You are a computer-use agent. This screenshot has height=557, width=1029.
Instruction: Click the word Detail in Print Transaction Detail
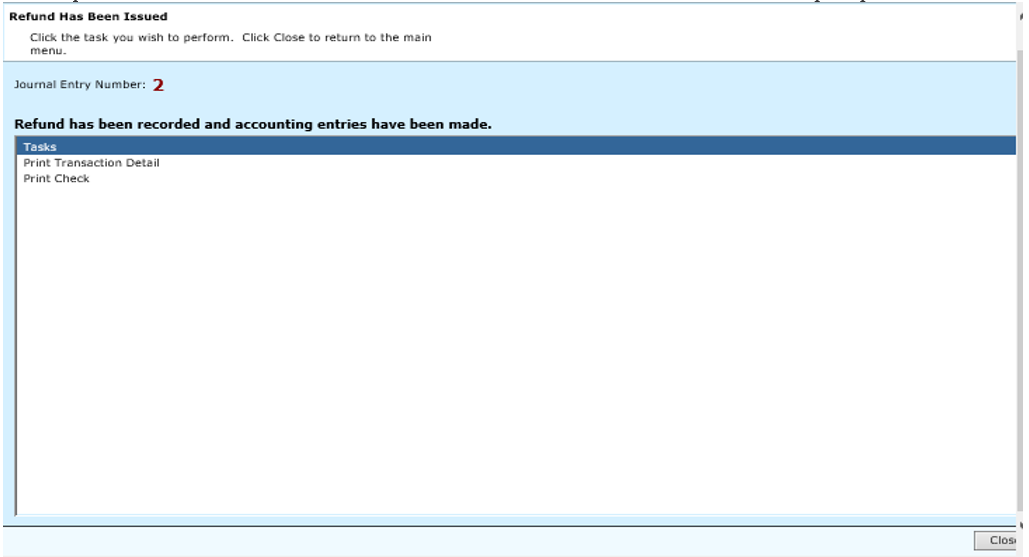[x=142, y=163]
